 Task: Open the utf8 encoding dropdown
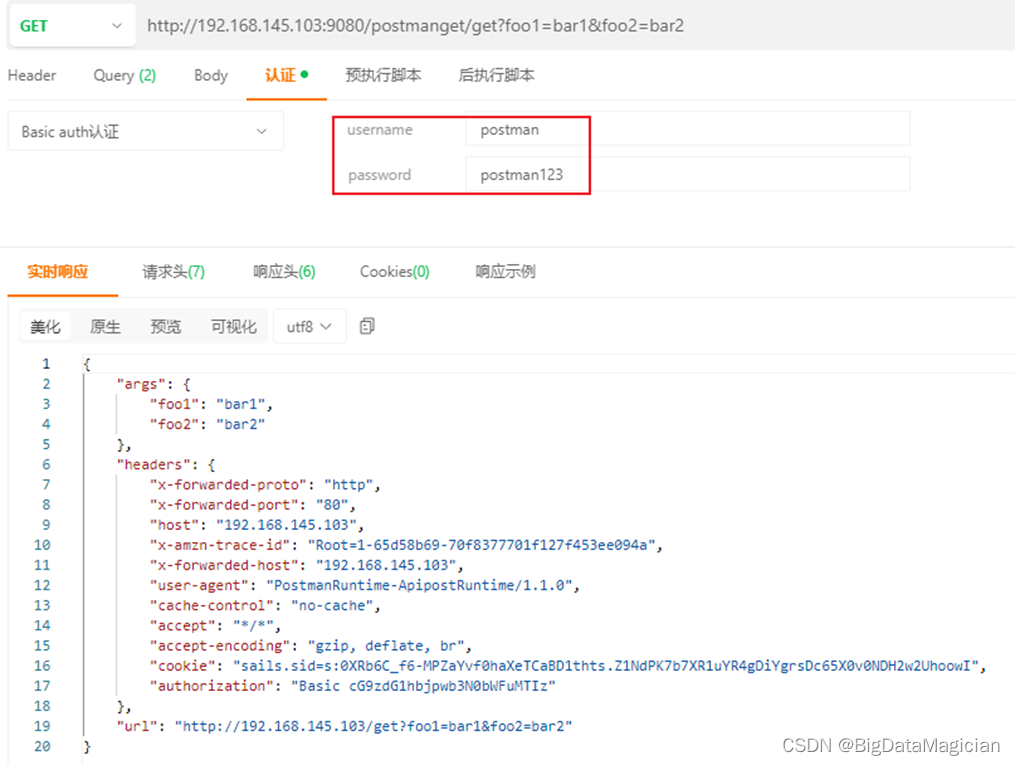pos(309,326)
